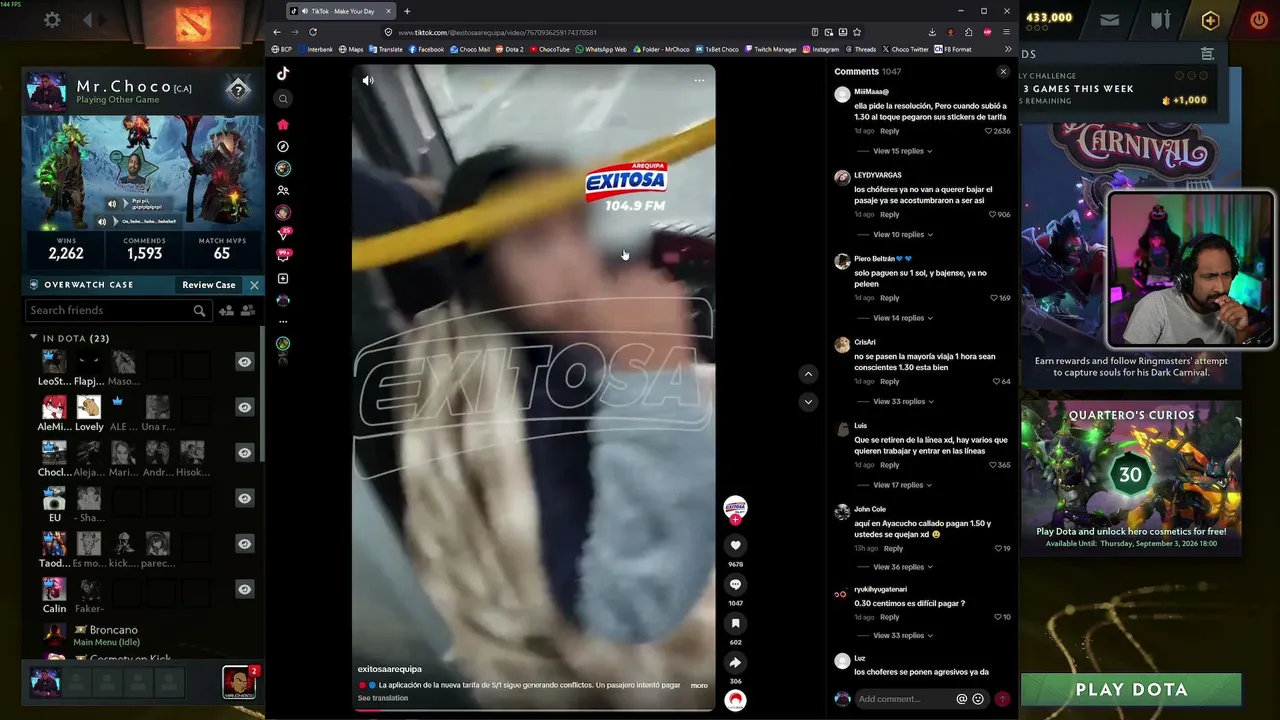Viewport: 1280px width, 720px height.
Task: Expand video description with 'more'
Action: [x=699, y=685]
